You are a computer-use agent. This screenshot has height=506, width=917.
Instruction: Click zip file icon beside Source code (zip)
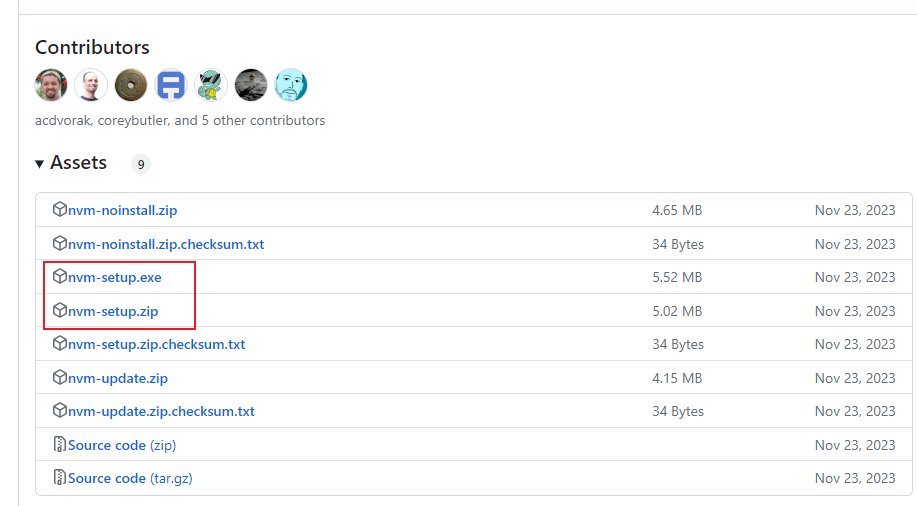pyautogui.click(x=60, y=444)
